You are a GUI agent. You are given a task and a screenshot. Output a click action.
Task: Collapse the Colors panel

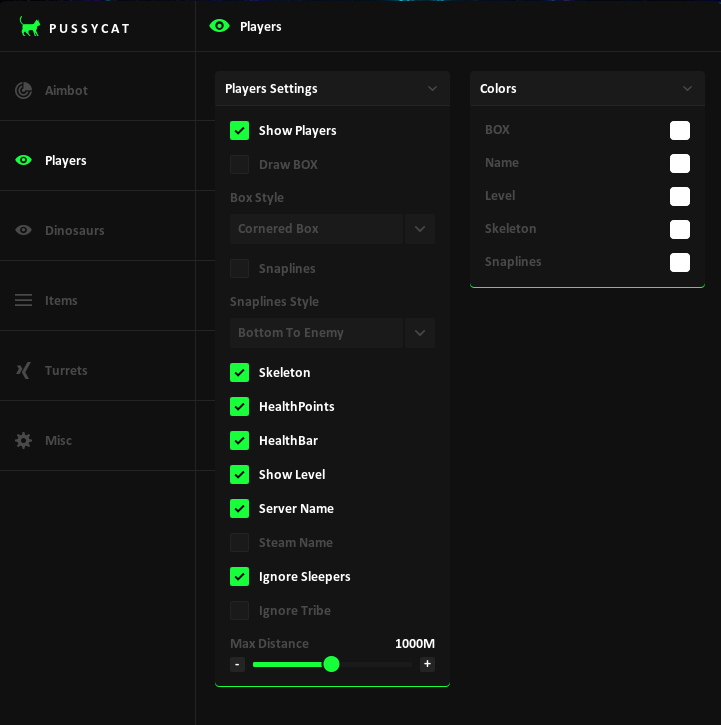tap(687, 89)
